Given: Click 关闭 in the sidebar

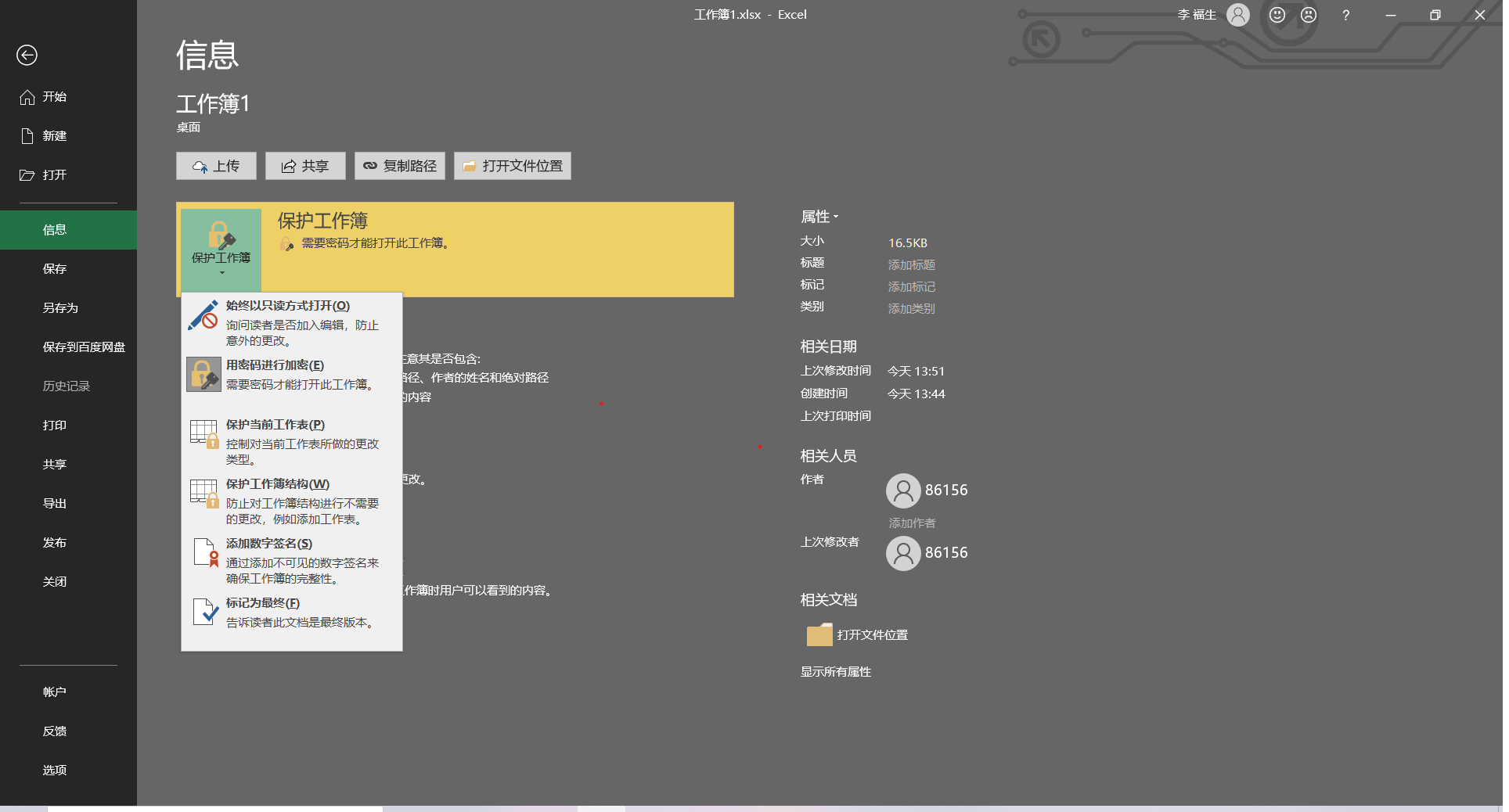Looking at the screenshot, I should point(68,582).
